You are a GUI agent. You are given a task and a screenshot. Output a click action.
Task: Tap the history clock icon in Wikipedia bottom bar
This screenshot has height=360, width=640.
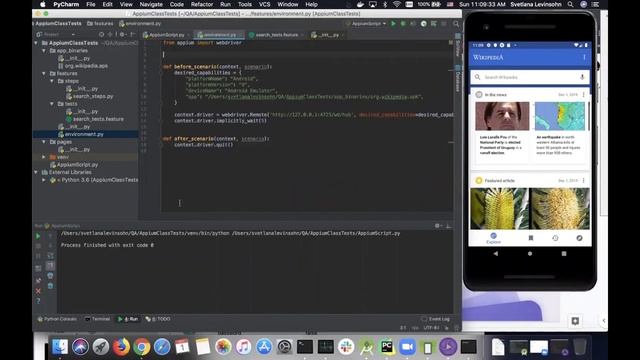[x=555, y=238]
